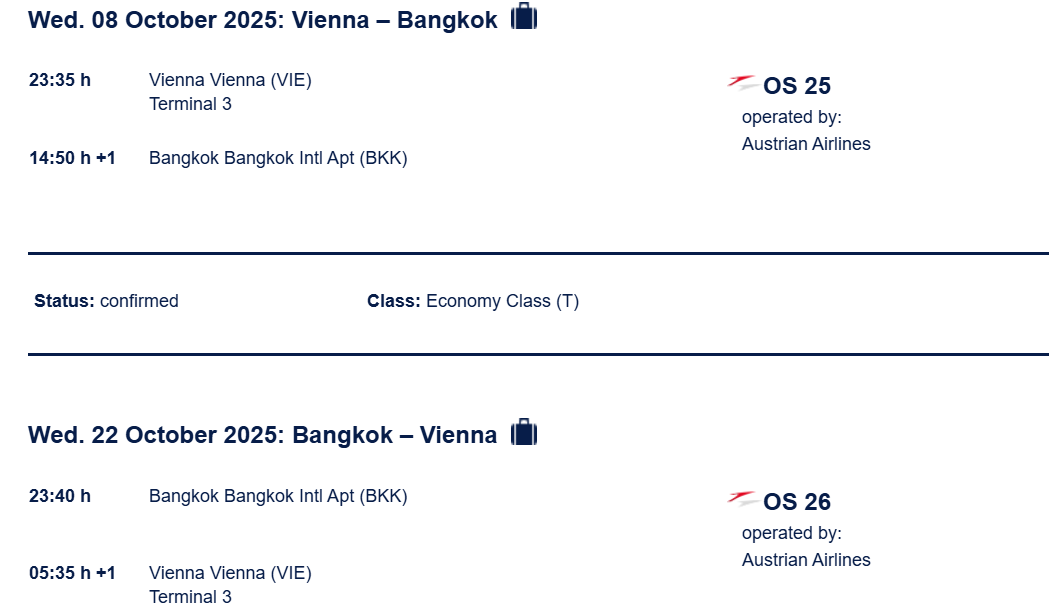Click the 22 October Bangkok – Vienna heading
This screenshot has height=615, width=1049.
click(x=262, y=435)
